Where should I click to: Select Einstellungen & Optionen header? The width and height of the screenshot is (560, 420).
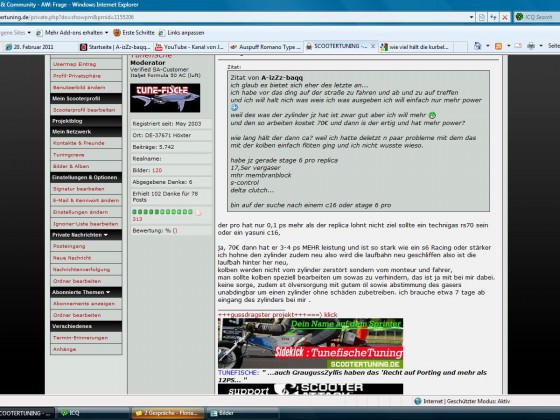86,178
